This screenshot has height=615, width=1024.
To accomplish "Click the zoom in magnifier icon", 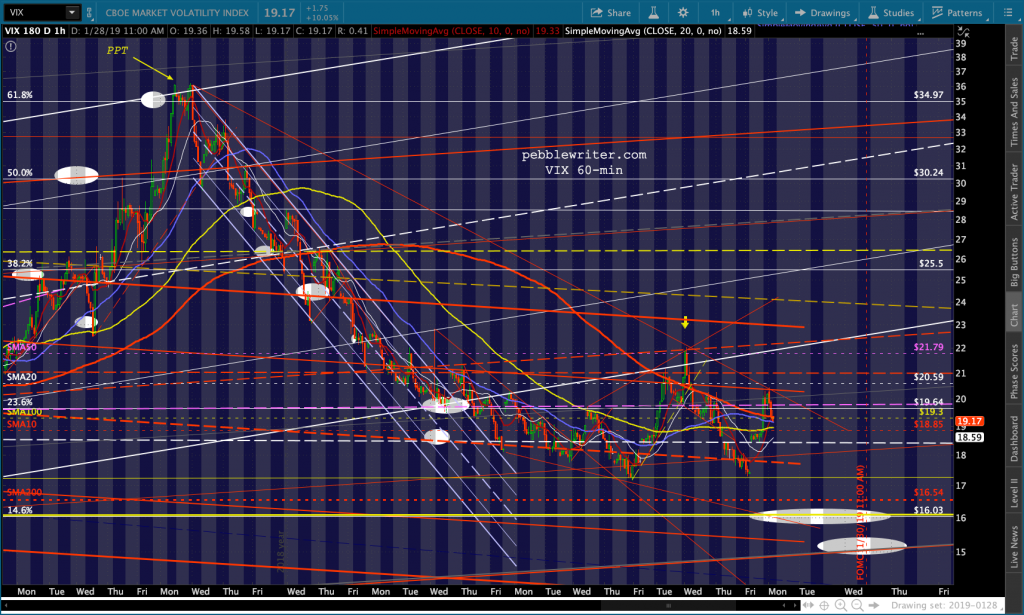I will point(841,606).
